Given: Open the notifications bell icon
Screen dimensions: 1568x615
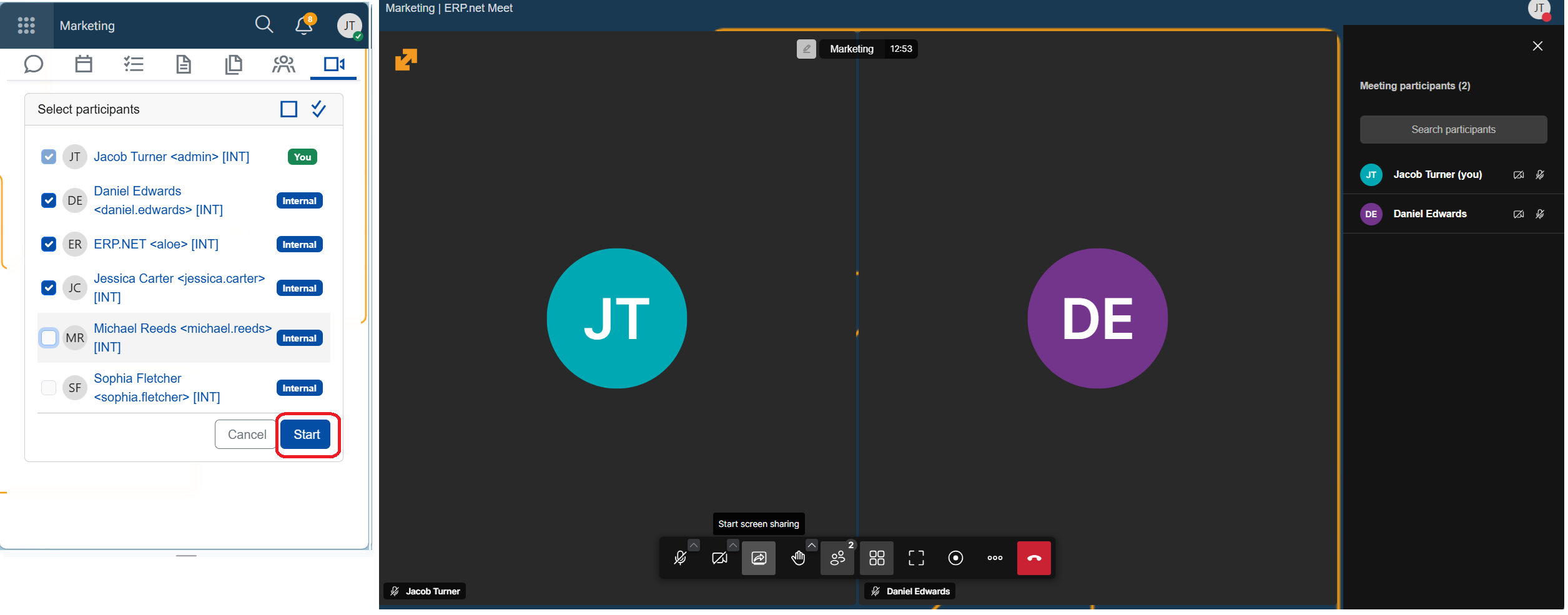Looking at the screenshot, I should pyautogui.click(x=303, y=25).
